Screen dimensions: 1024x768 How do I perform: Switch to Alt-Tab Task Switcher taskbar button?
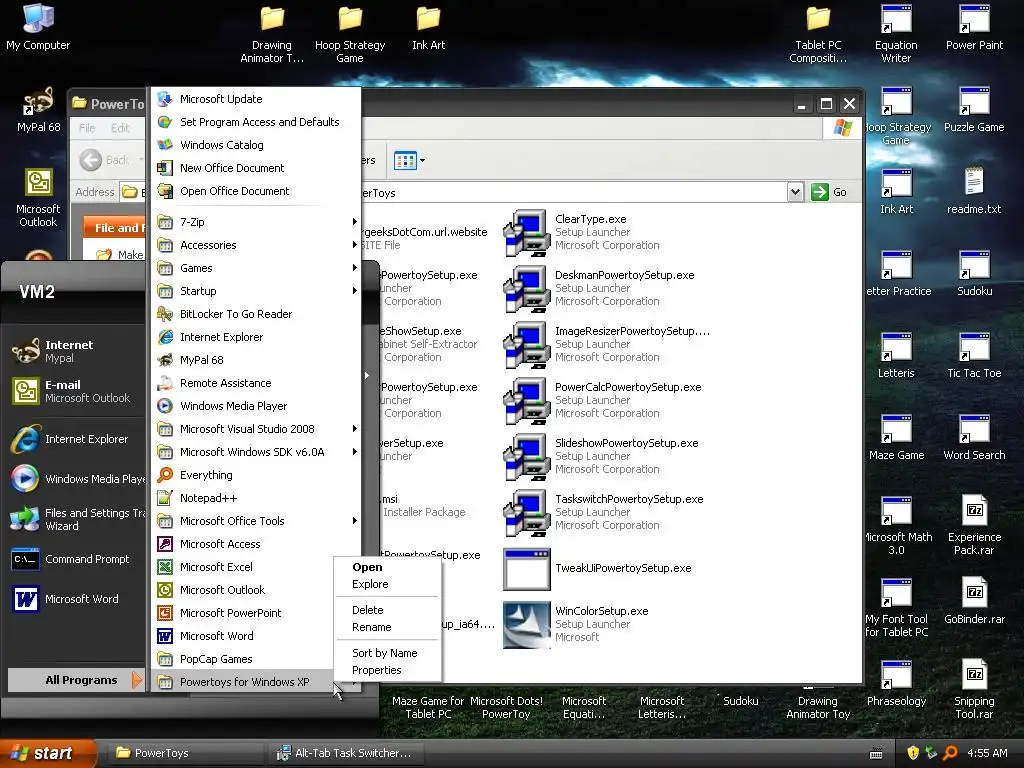[x=346, y=753]
